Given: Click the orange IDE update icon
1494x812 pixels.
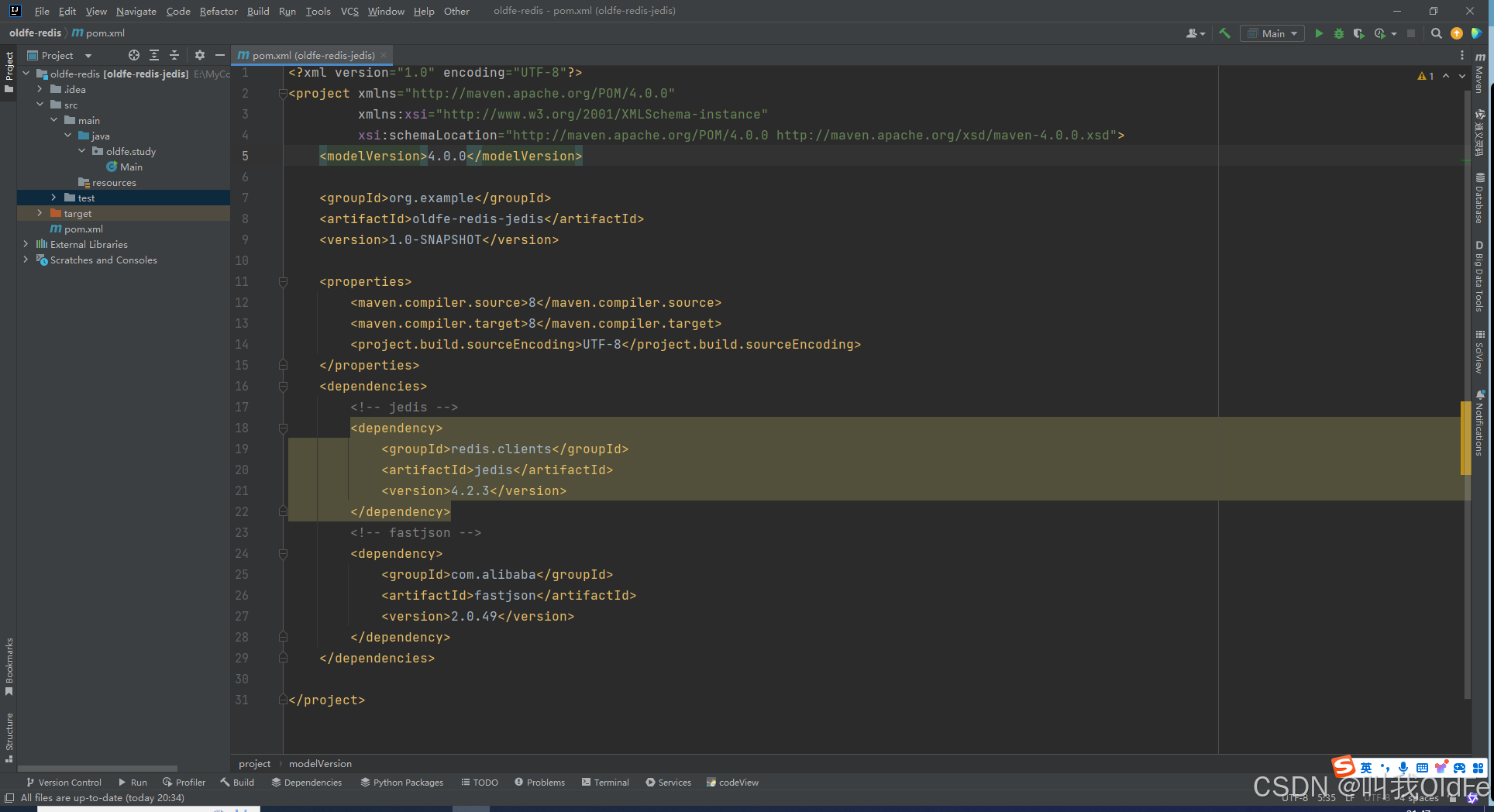Looking at the screenshot, I should 1457,33.
